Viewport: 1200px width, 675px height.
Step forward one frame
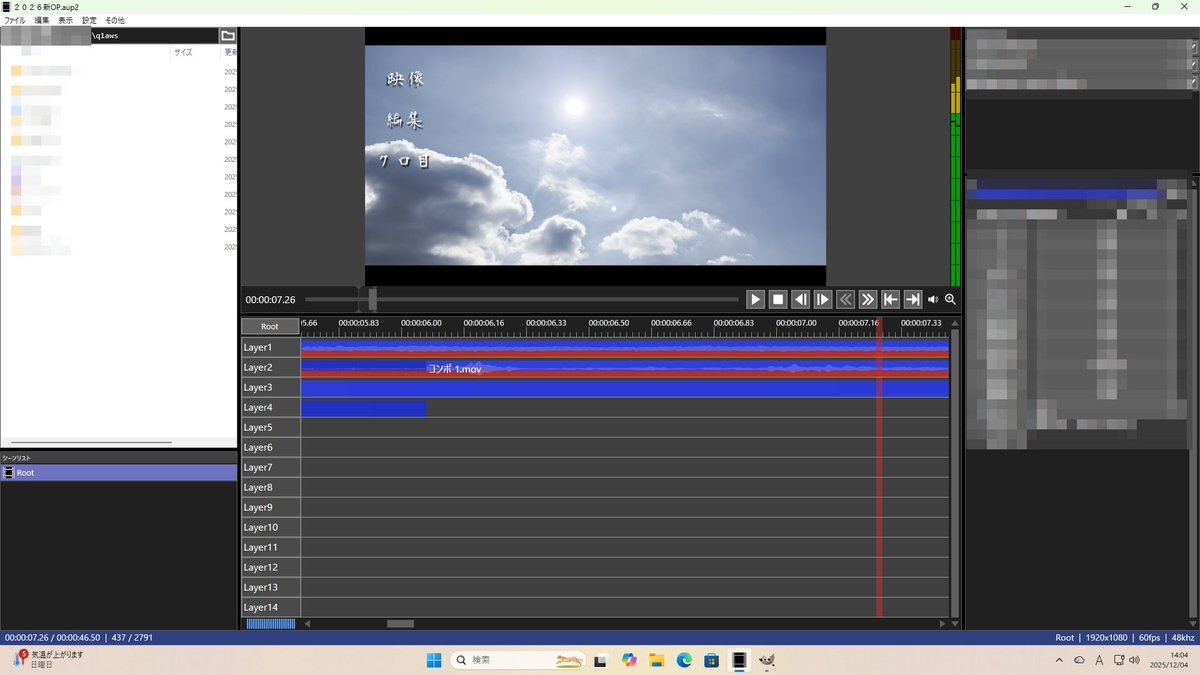click(x=822, y=299)
